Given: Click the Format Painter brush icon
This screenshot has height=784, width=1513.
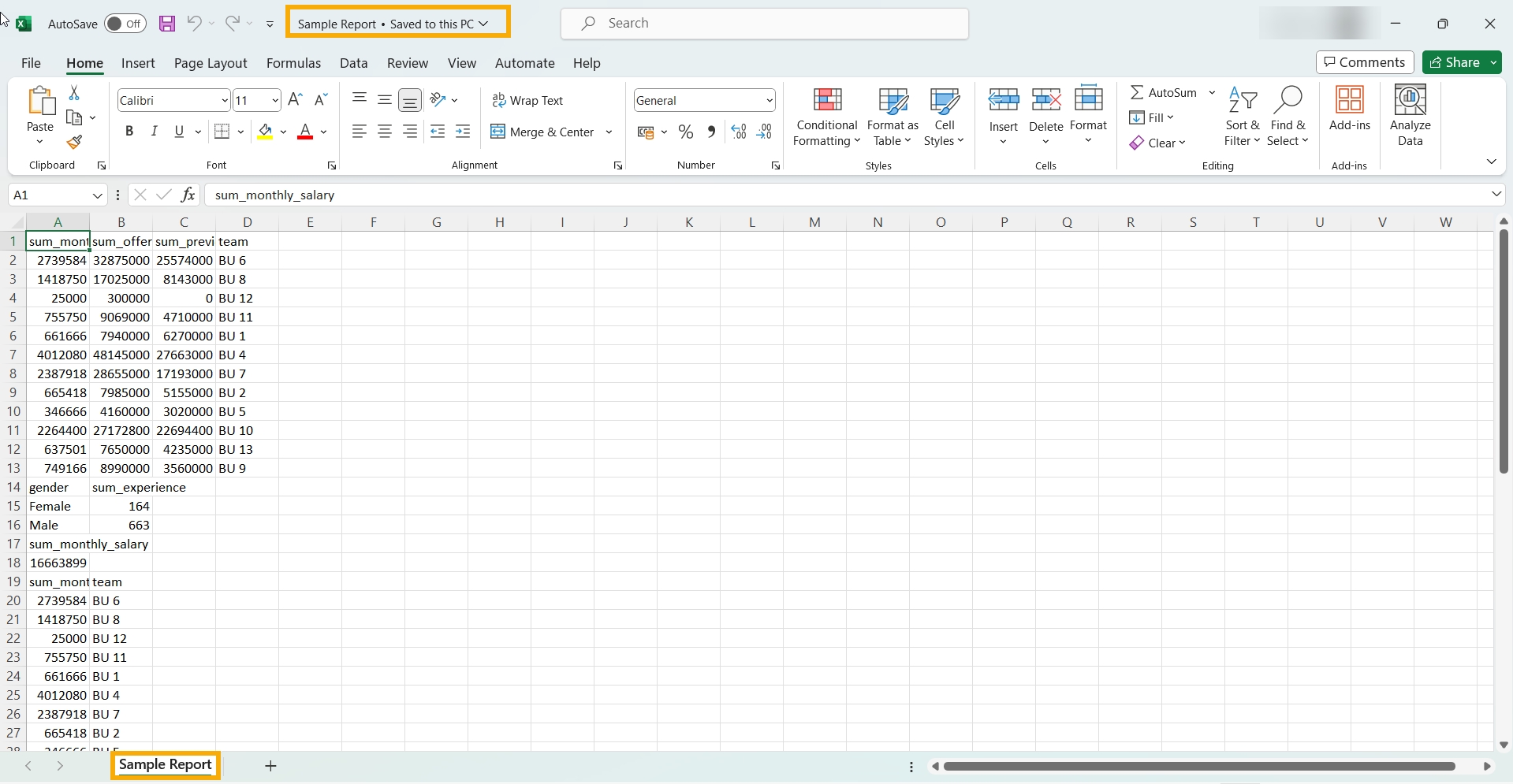Looking at the screenshot, I should 74,142.
